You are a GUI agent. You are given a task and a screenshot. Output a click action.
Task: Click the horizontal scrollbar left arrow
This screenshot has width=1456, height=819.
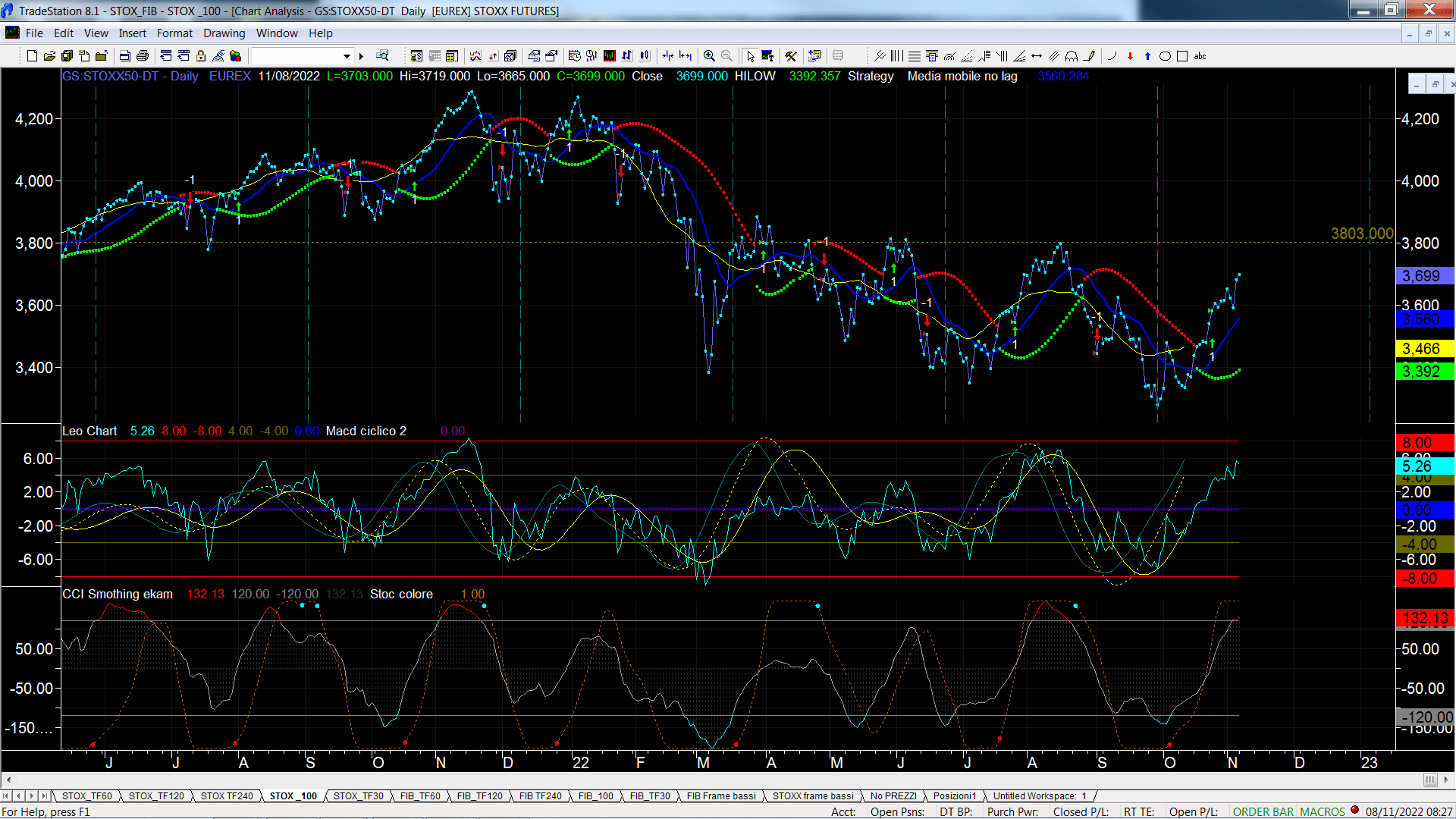[x=8, y=780]
